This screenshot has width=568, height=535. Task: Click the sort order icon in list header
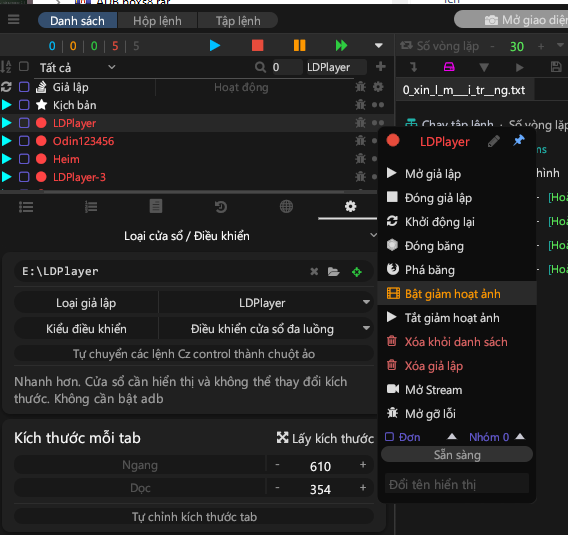point(6,67)
